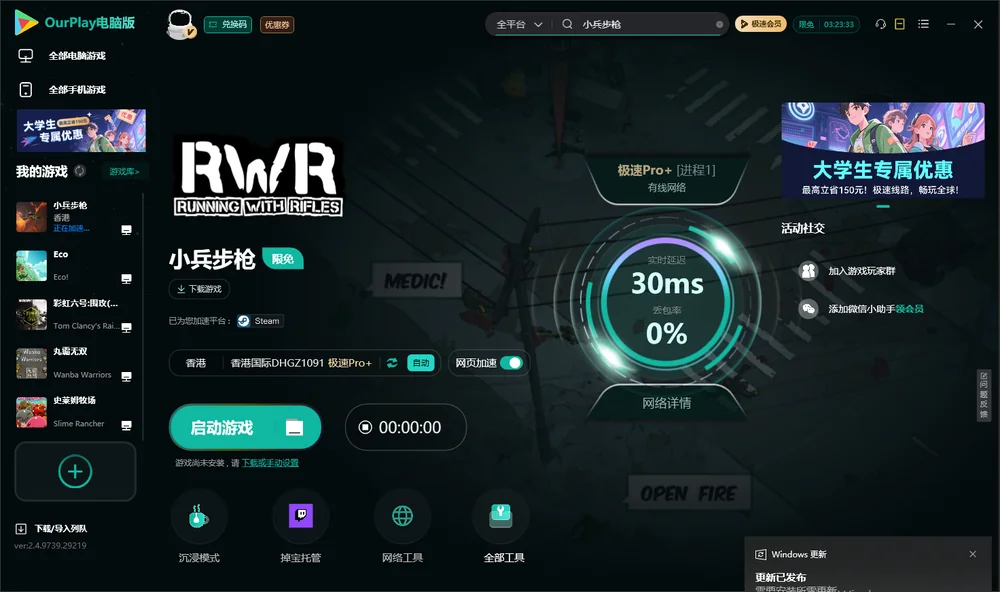
Task: Open the node selector 香港国际DHGZ1091
Action: tap(301, 363)
